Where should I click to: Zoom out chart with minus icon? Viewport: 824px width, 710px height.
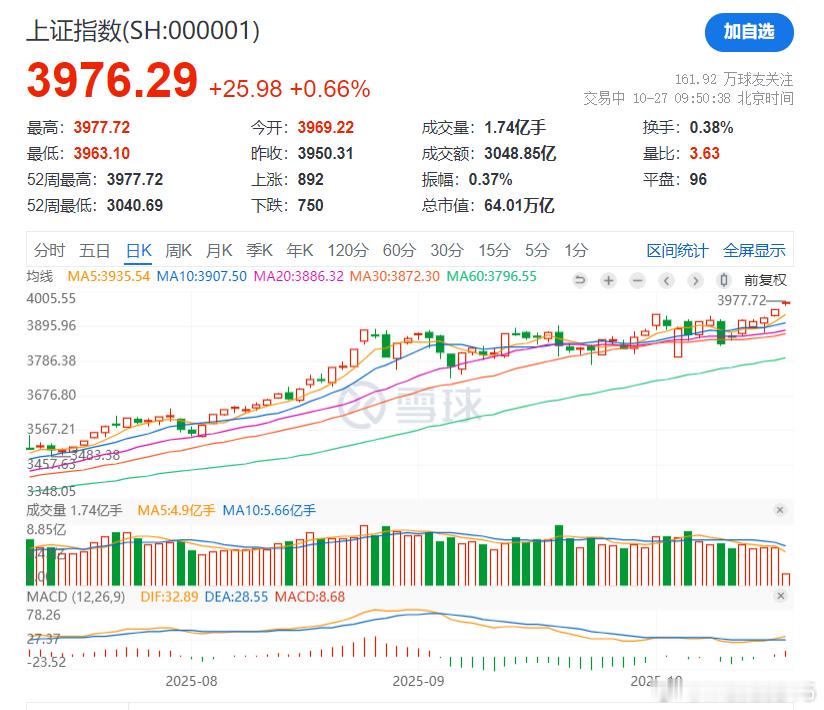637,280
